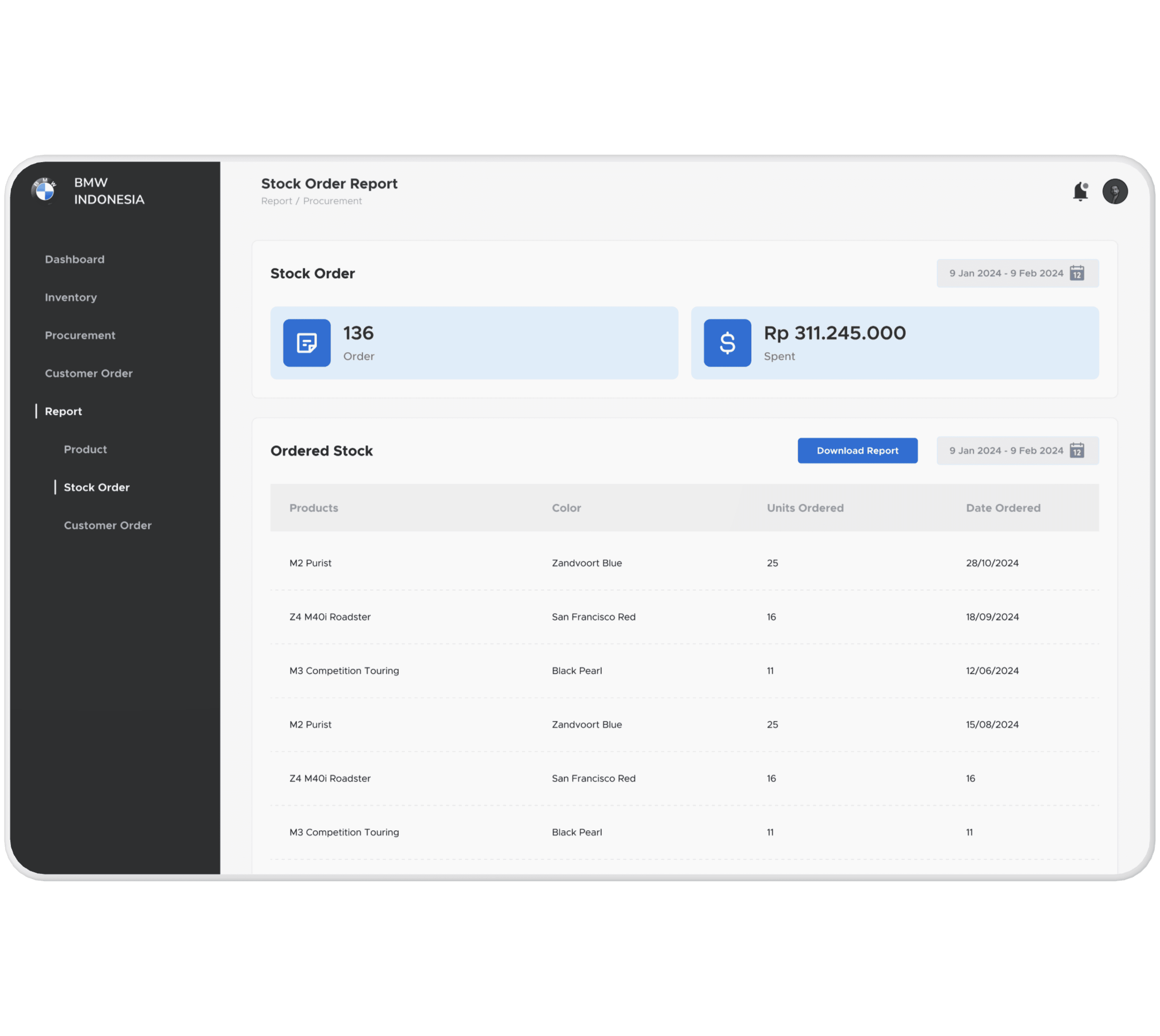Screen dimensions: 1160x1036
Task: Select the M2 Purist row dated 28/10/2024
Action: [685, 563]
